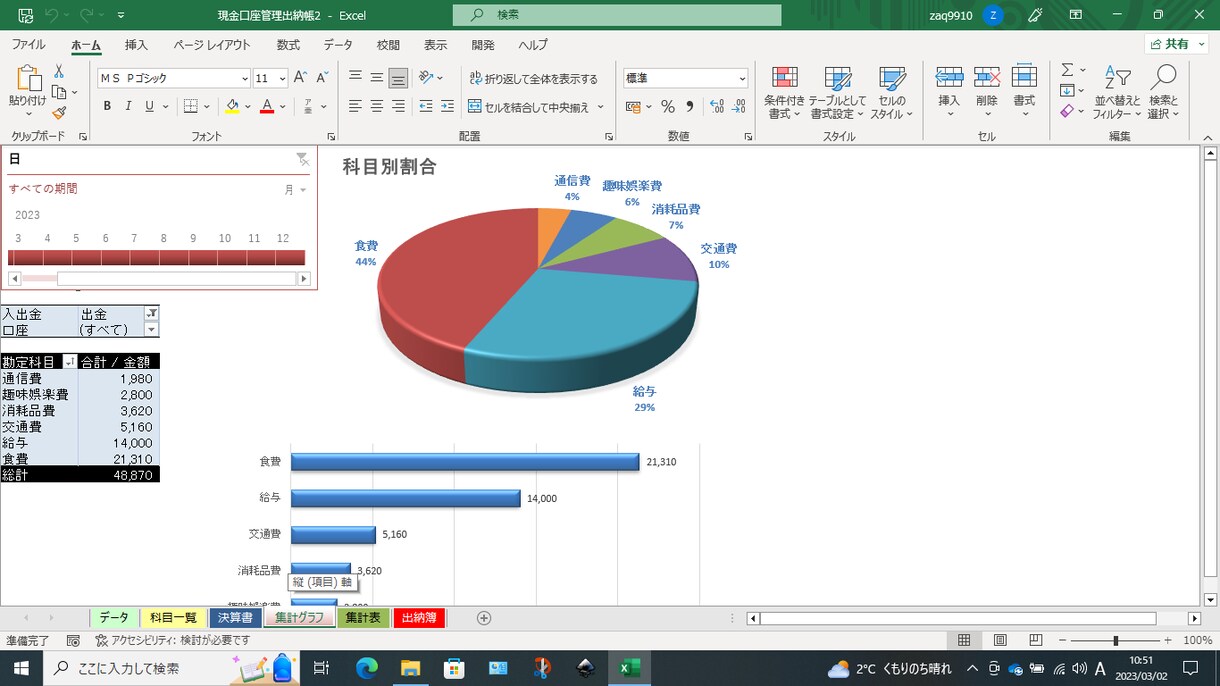Click the AutoSum sigma icon
This screenshot has height=686, width=1220.
click(1067, 70)
